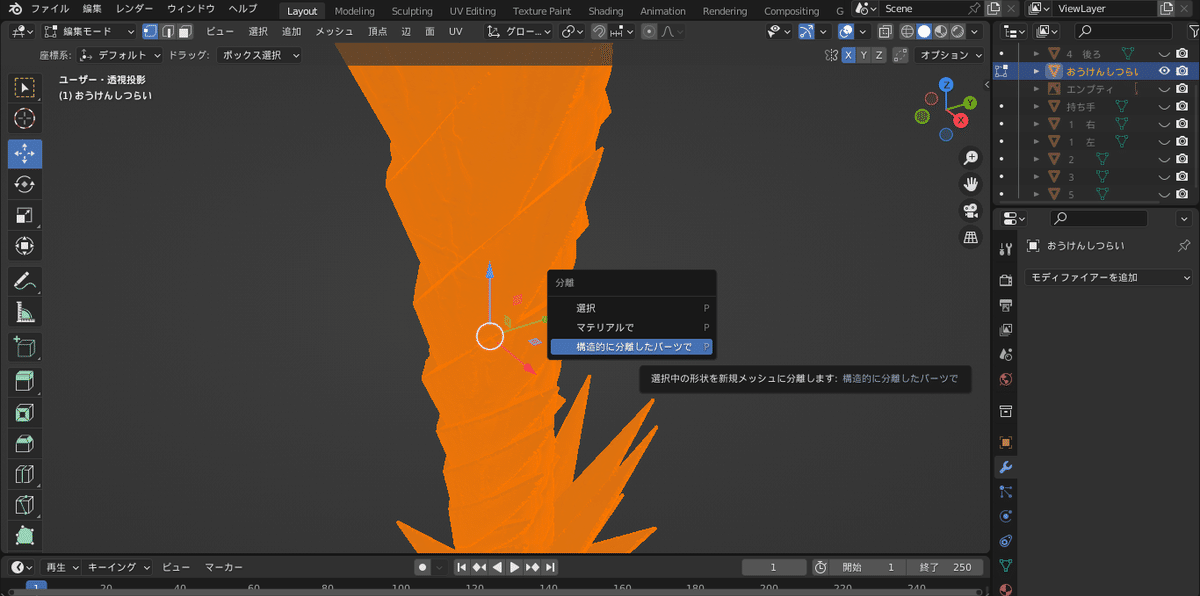1200x596 pixels.
Task: Select the Annotate pencil tool
Action: pos(25,281)
